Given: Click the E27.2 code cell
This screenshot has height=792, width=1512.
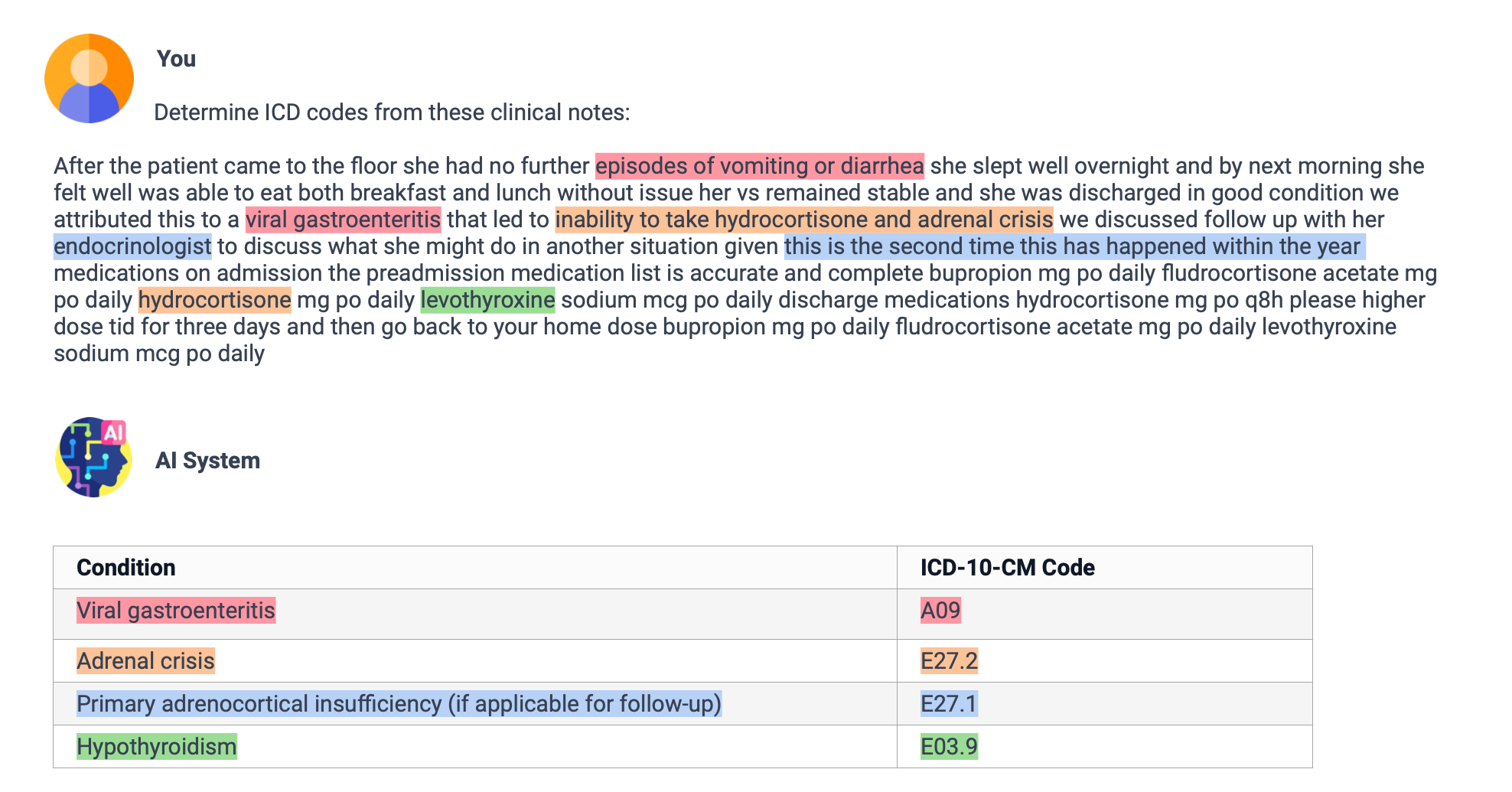Looking at the screenshot, I should (949, 661).
